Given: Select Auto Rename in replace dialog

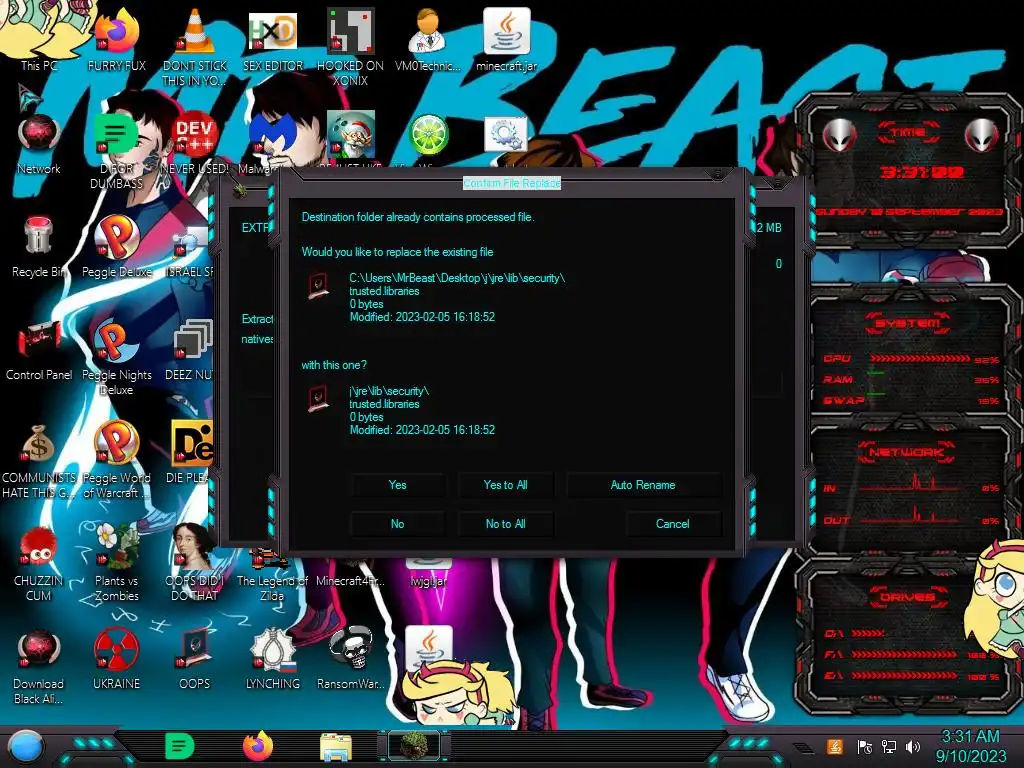Looking at the screenshot, I should (x=643, y=485).
